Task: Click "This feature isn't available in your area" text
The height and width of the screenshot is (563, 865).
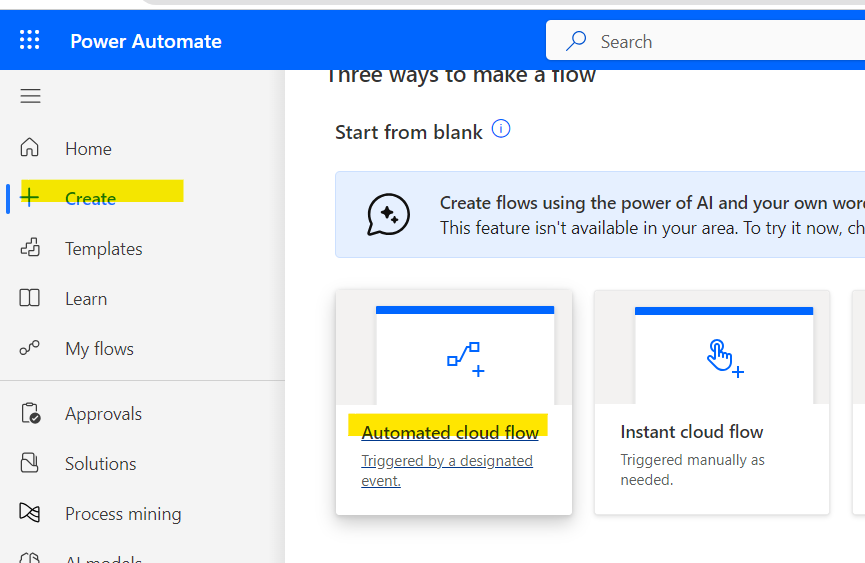Action: click(x=588, y=228)
